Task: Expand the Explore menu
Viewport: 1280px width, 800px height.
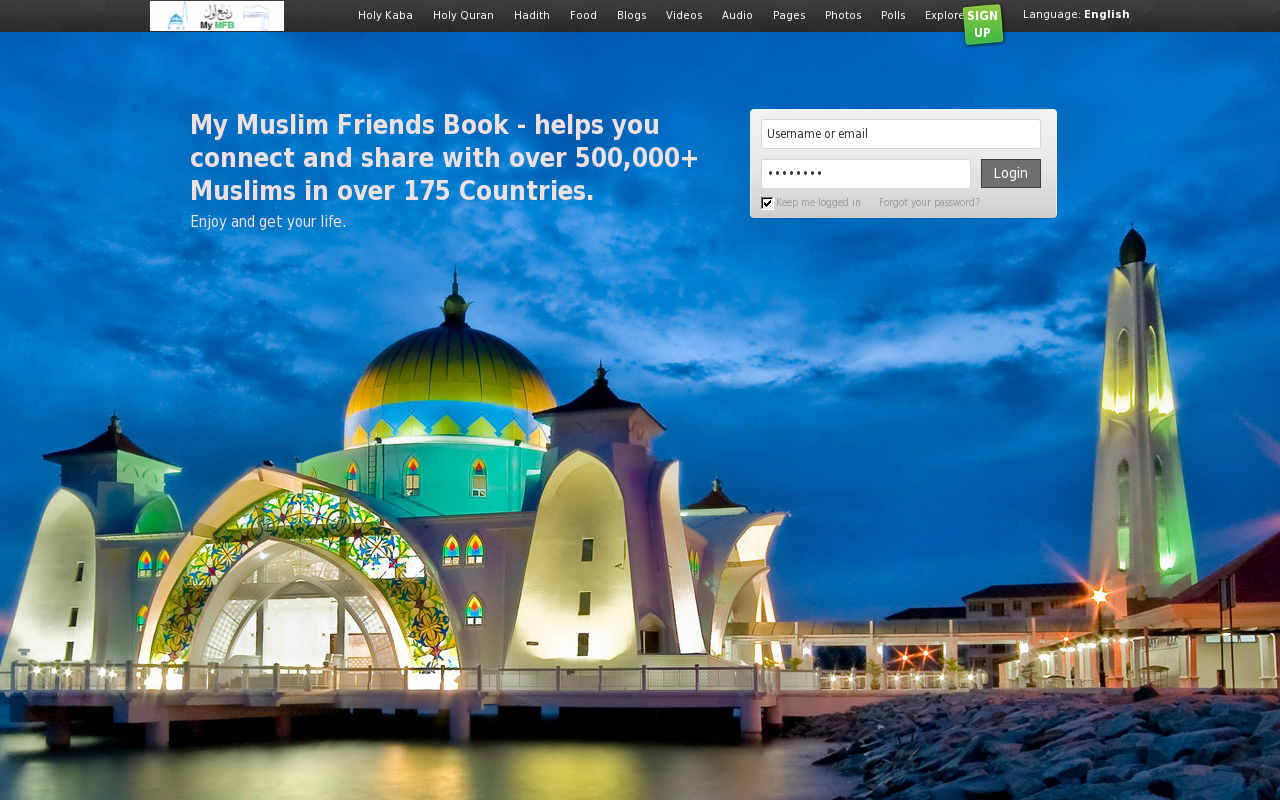Action: [x=944, y=15]
